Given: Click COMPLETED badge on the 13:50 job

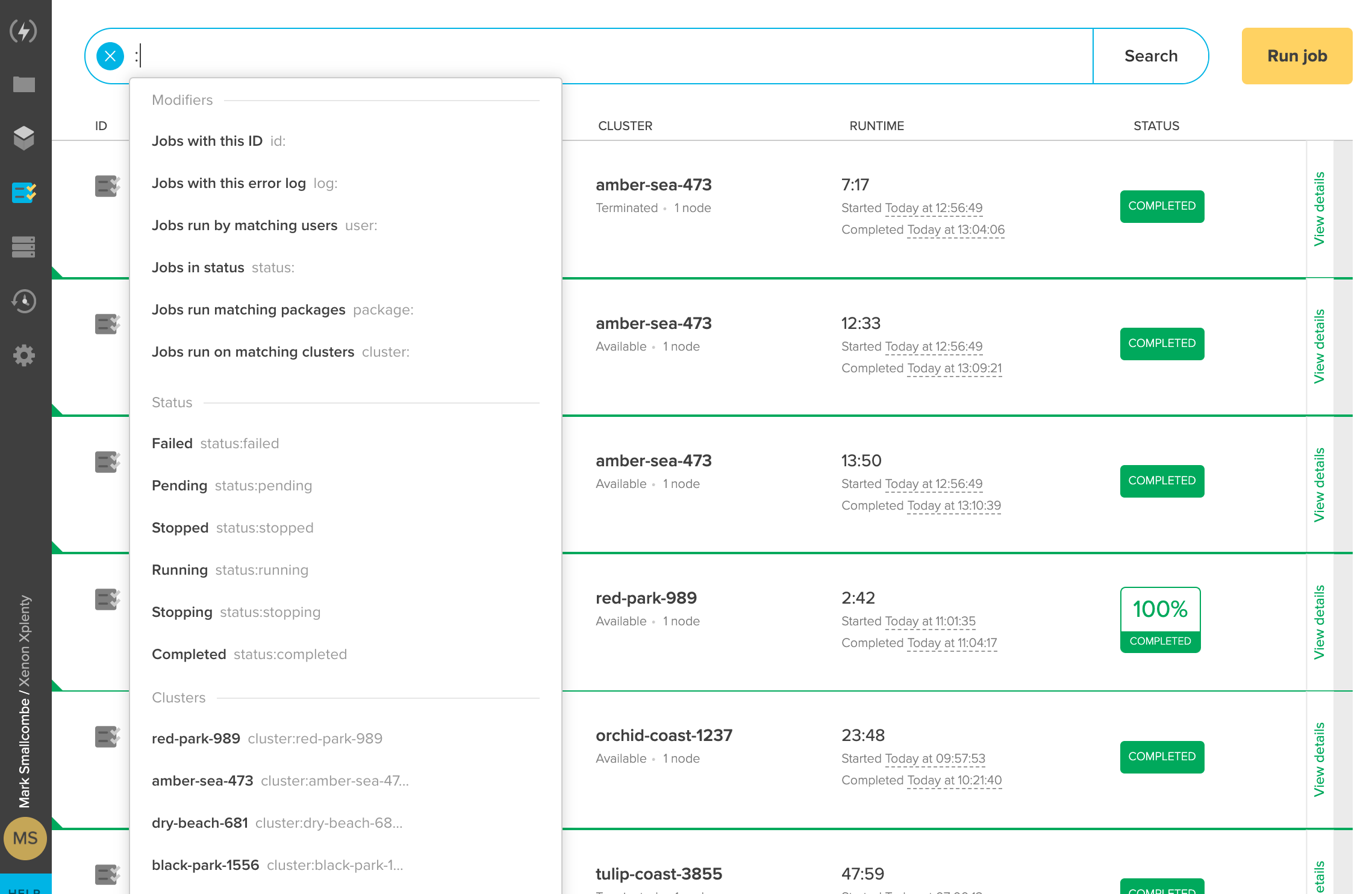Looking at the screenshot, I should [x=1162, y=481].
